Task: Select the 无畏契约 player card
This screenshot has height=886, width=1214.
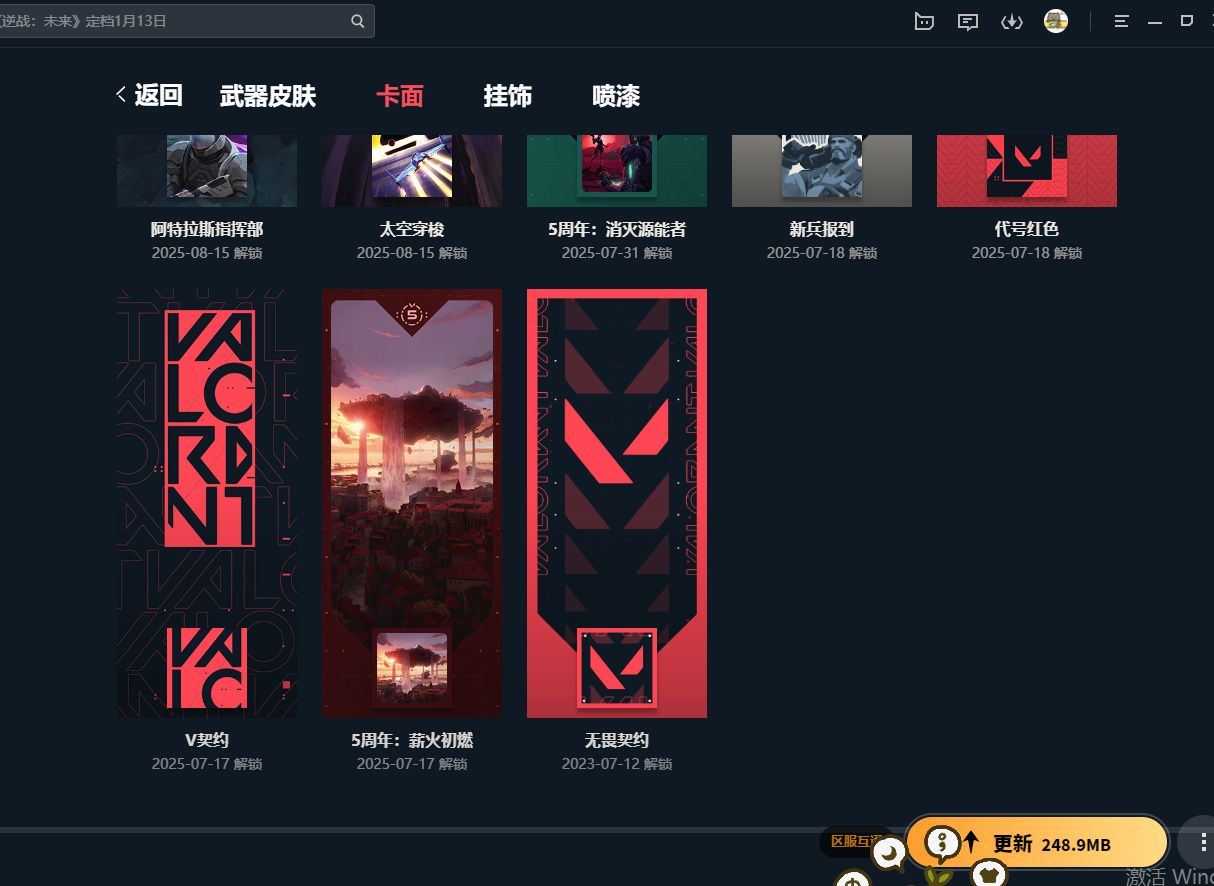Action: click(617, 503)
